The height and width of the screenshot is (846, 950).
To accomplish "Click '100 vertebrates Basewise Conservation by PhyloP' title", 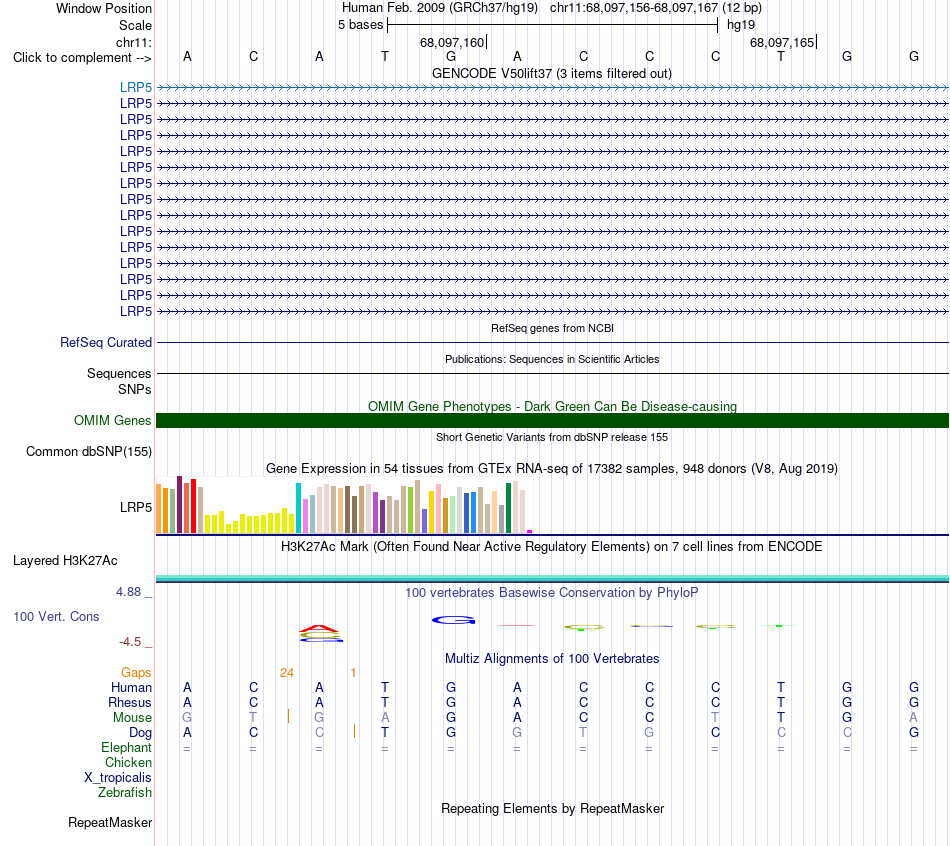I will (x=552, y=592).
